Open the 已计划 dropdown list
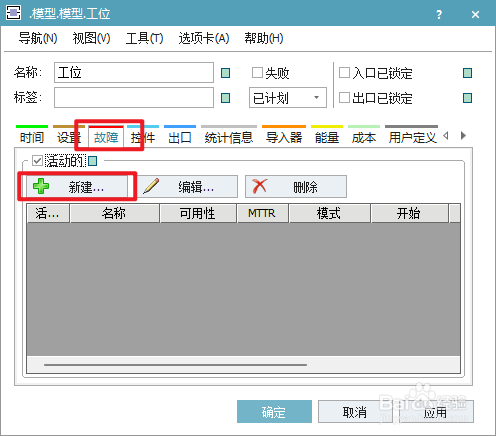Image resolution: width=496 pixels, height=436 pixels. click(x=288, y=98)
